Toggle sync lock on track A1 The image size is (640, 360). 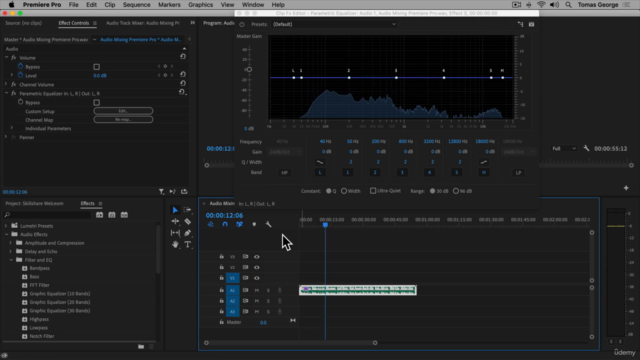(x=245, y=290)
